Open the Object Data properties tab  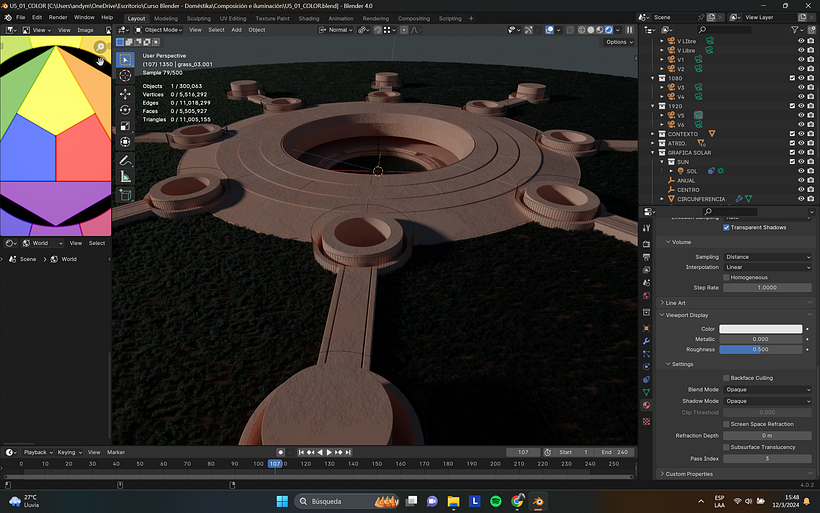pyautogui.click(x=646, y=392)
